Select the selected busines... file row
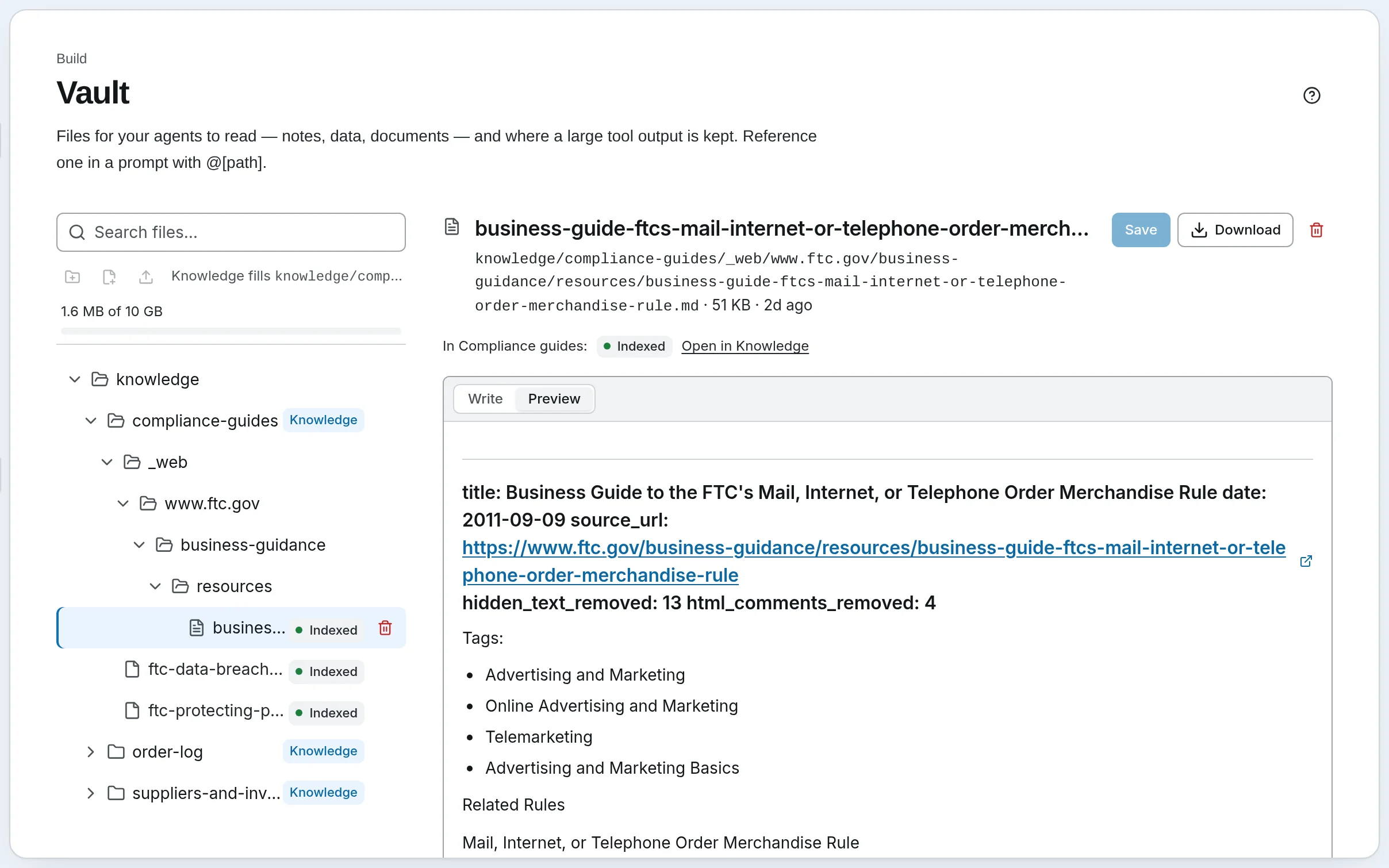This screenshot has height=868, width=1389. [x=231, y=628]
